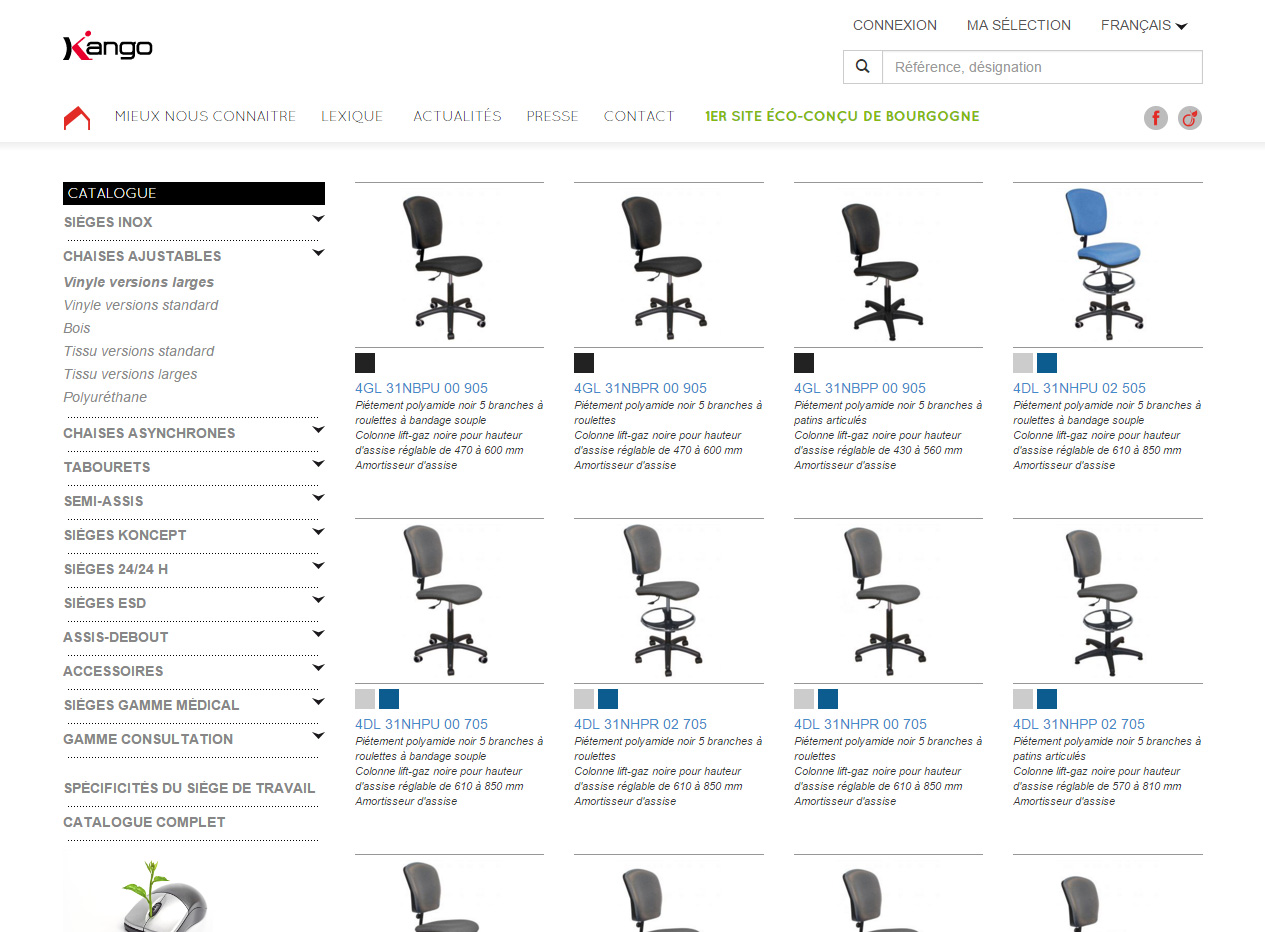Viewport: 1265px width, 932px height.
Task: Open the Français language dropdown
Action: click(x=1144, y=25)
